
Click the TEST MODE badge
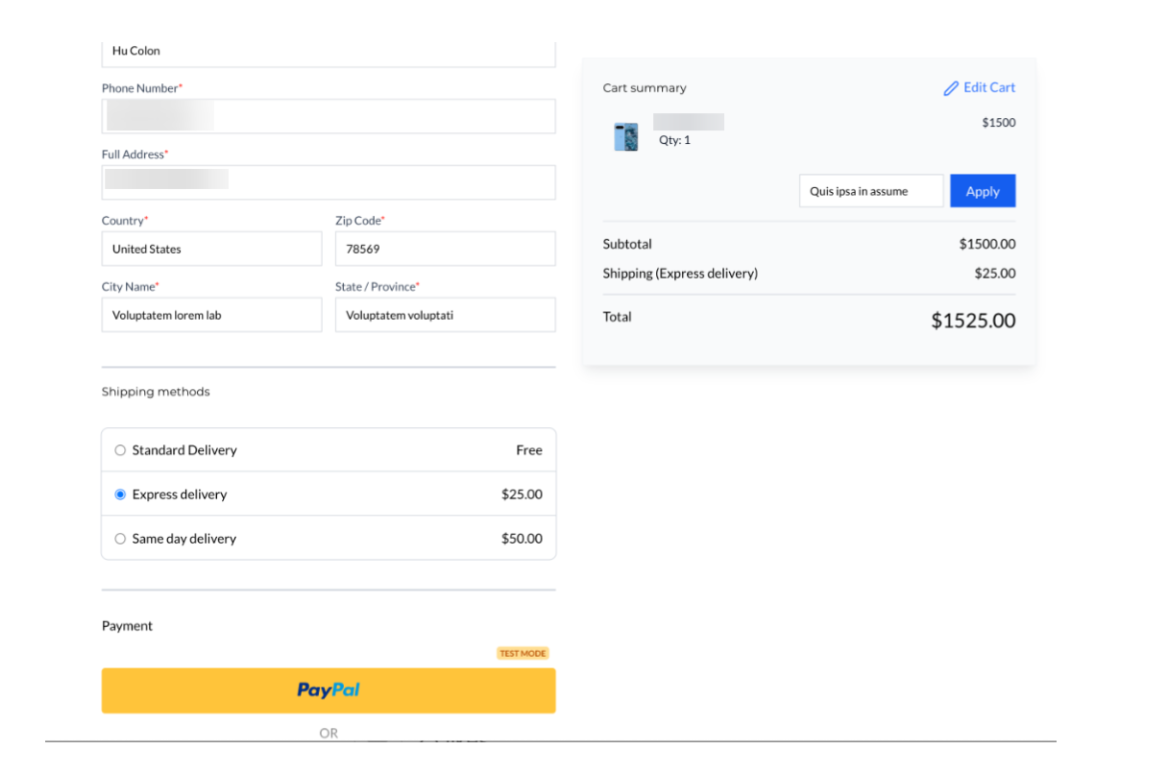click(x=522, y=653)
